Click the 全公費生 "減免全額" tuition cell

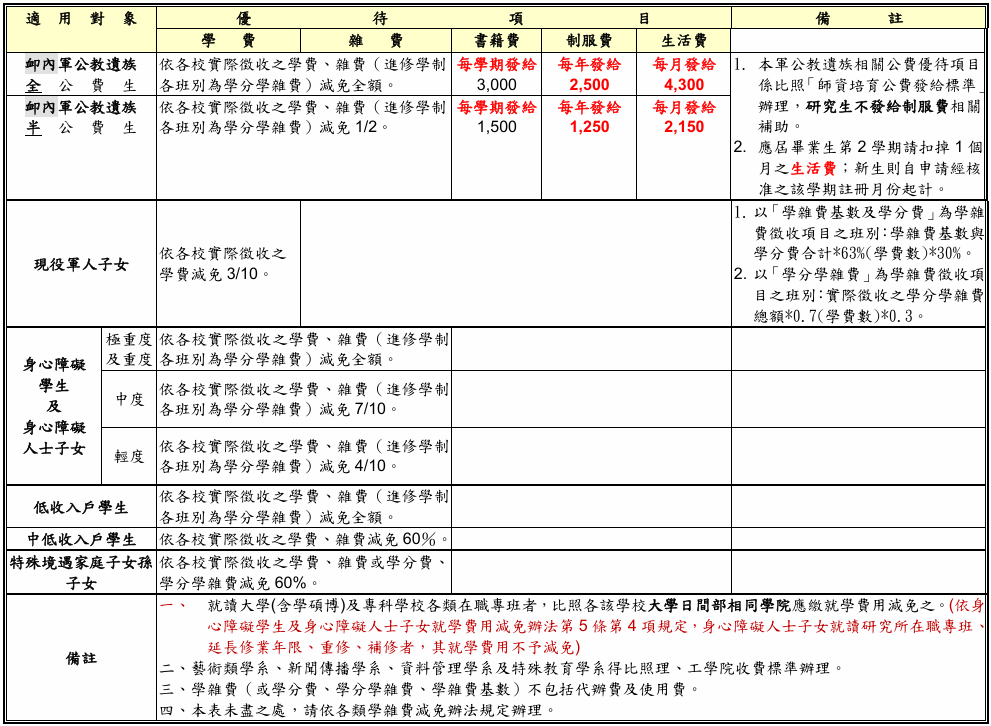304,75
